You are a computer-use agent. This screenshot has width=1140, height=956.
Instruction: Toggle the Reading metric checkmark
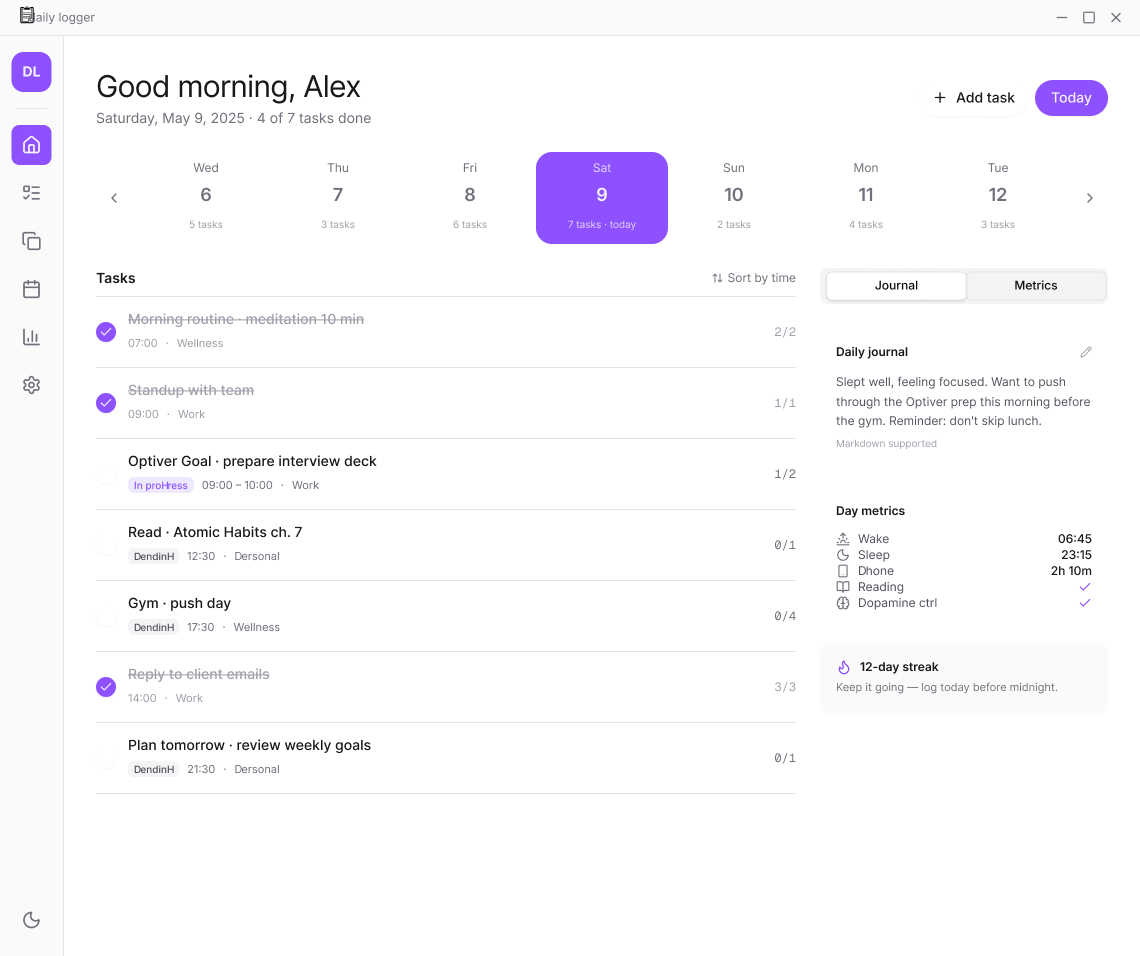1085,587
